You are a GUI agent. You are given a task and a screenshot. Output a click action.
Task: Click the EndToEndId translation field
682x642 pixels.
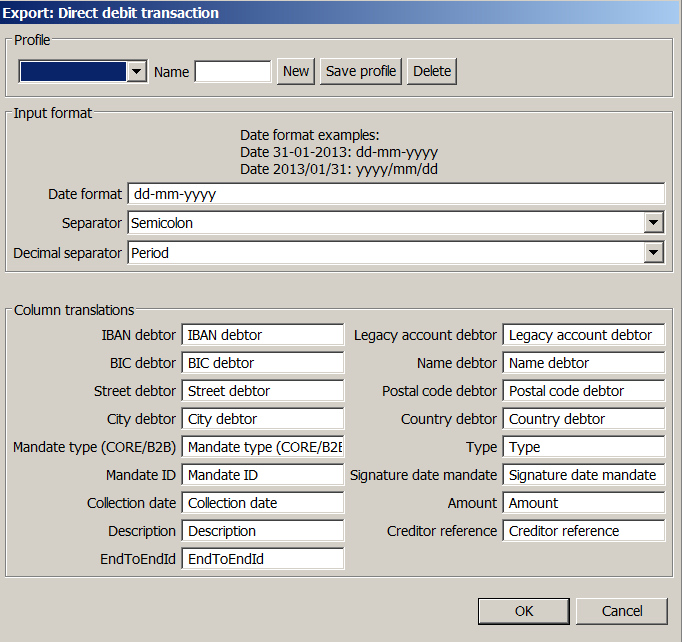coord(263,559)
